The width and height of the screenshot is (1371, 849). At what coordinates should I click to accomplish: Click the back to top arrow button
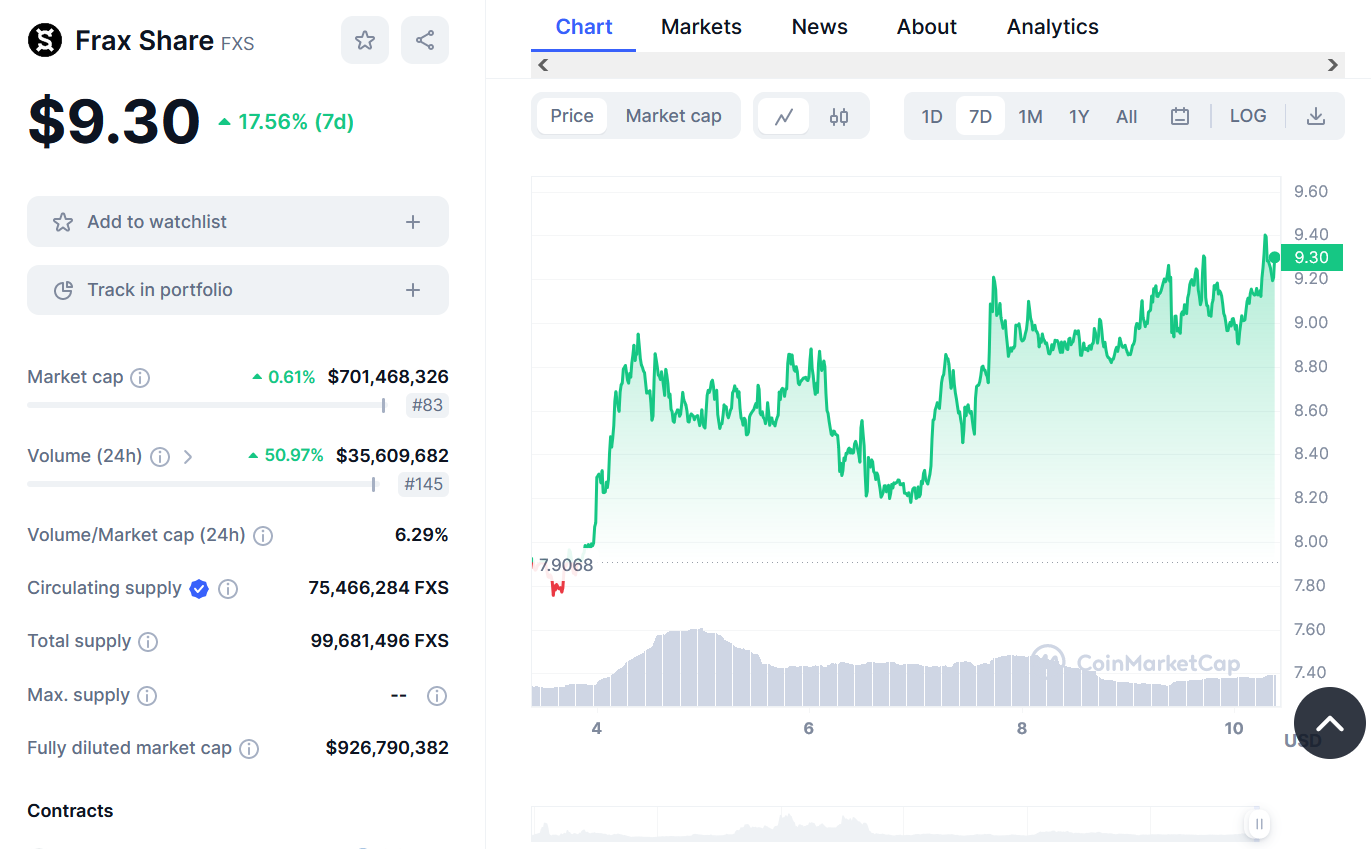click(x=1330, y=723)
